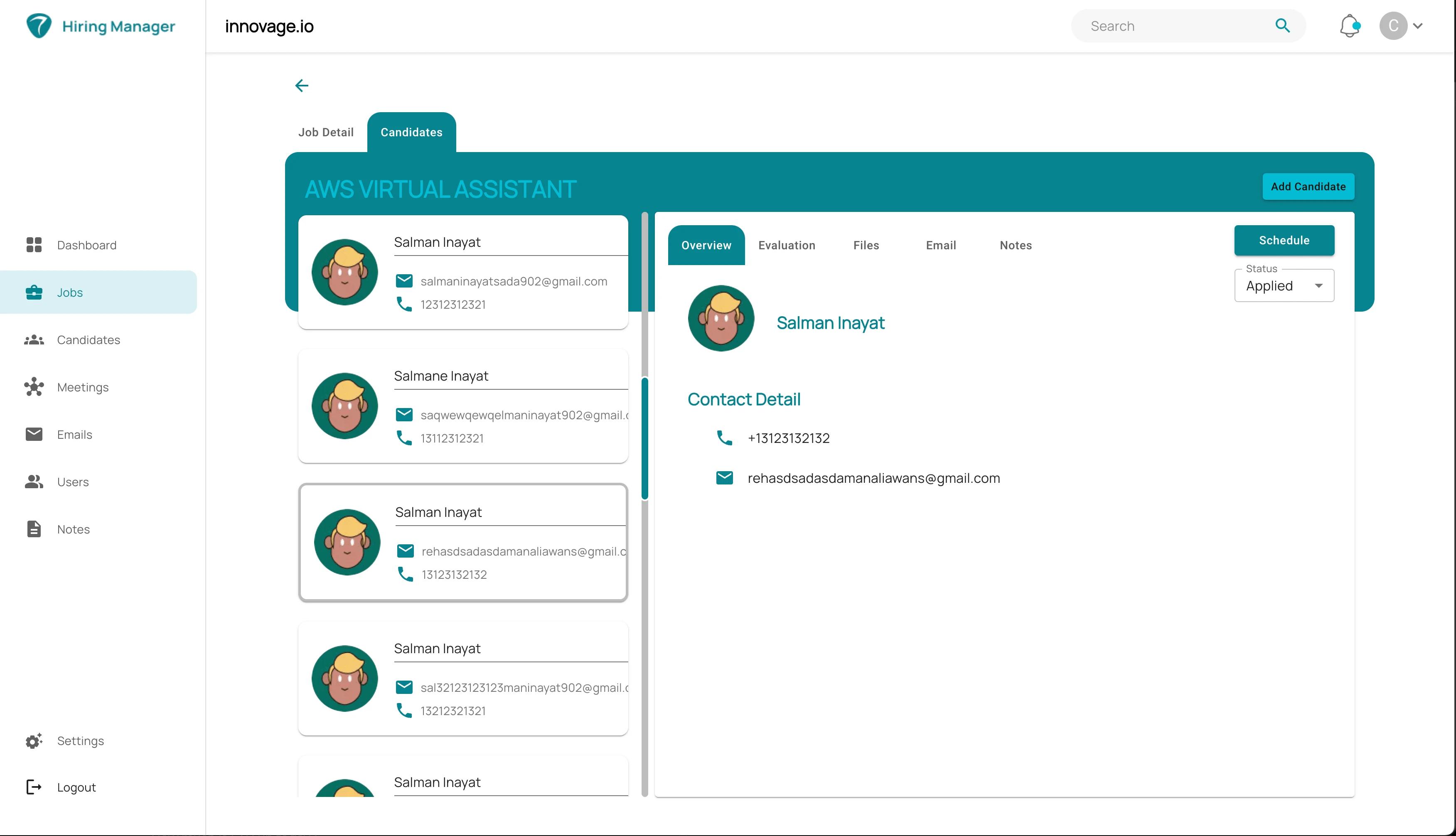
Task: Click the Contact Detail heading
Action: point(743,399)
